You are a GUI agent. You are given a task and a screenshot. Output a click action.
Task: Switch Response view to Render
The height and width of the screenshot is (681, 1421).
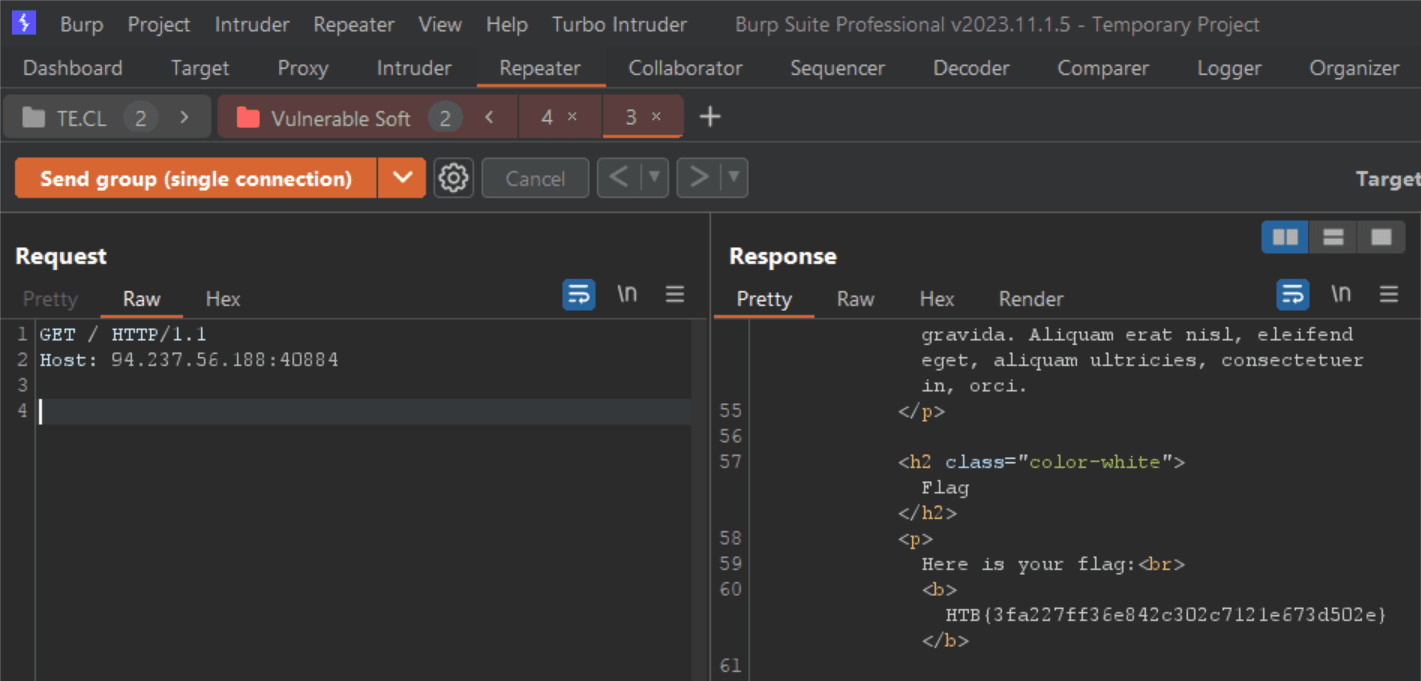tap(1031, 298)
